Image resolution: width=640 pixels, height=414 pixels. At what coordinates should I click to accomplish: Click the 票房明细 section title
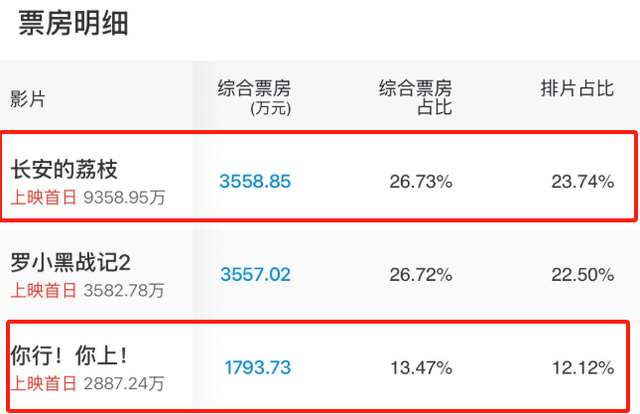point(73,23)
